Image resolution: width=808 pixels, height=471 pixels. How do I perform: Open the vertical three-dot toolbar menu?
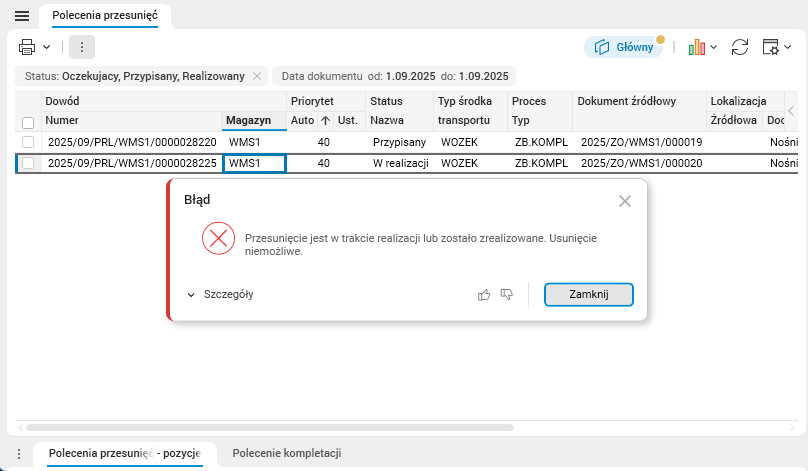point(82,46)
